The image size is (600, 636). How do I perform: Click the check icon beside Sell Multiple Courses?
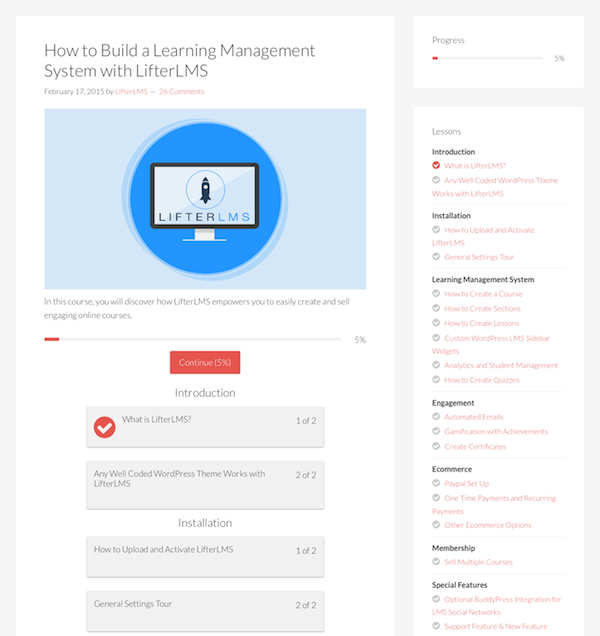point(436,561)
